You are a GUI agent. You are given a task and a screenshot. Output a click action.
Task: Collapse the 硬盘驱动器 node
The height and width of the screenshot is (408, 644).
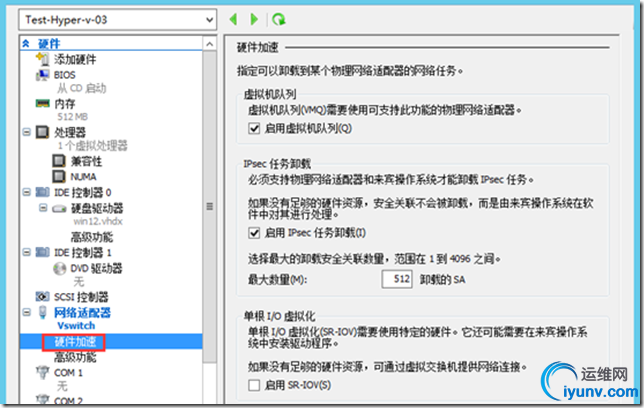pyautogui.click(x=43, y=208)
